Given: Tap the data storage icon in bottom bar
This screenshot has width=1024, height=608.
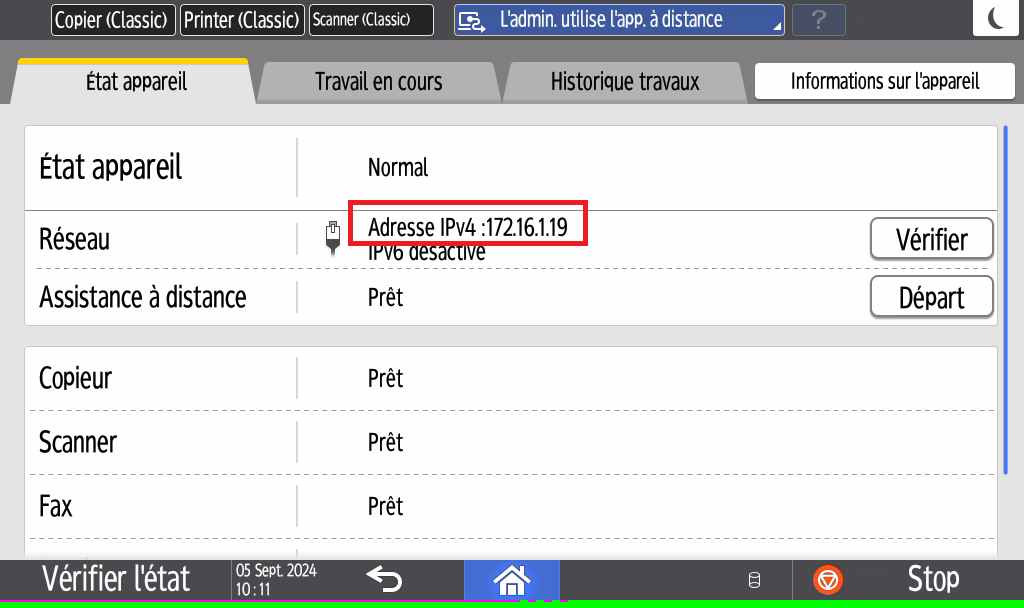Looking at the screenshot, I should [x=755, y=580].
